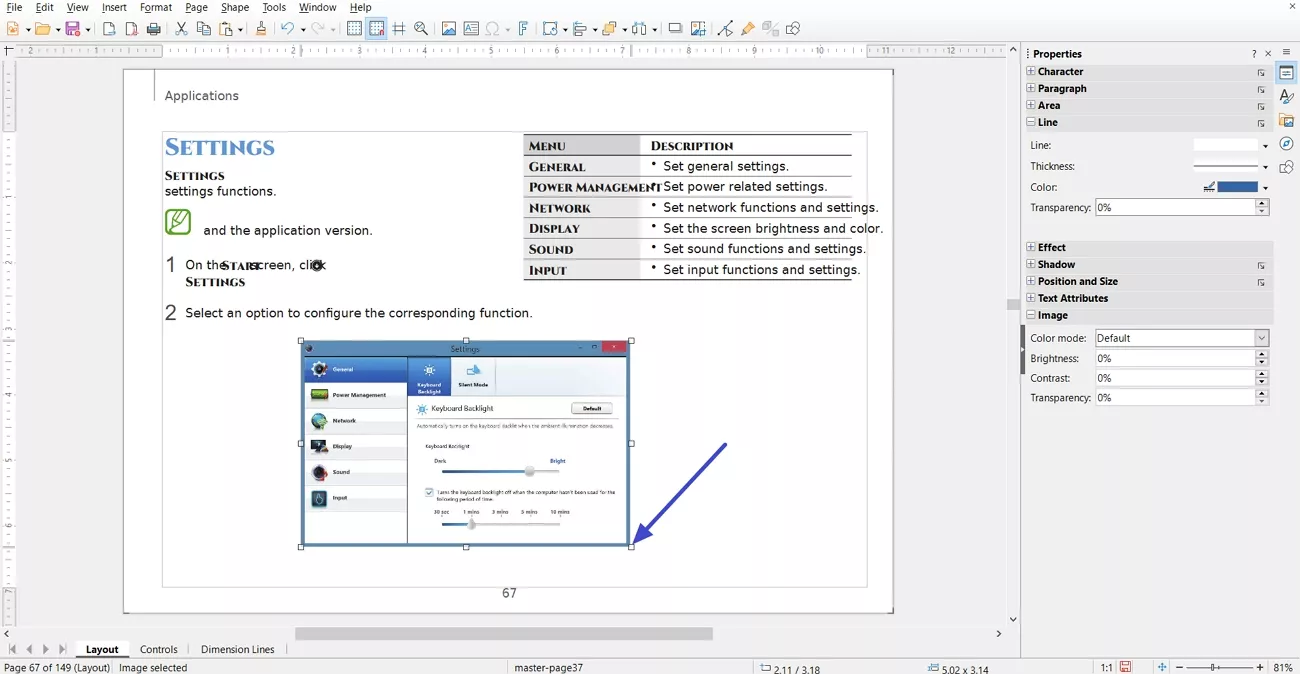Open the sidebar Navigator icon
This screenshot has height=674, width=1300.
pos(1287,144)
